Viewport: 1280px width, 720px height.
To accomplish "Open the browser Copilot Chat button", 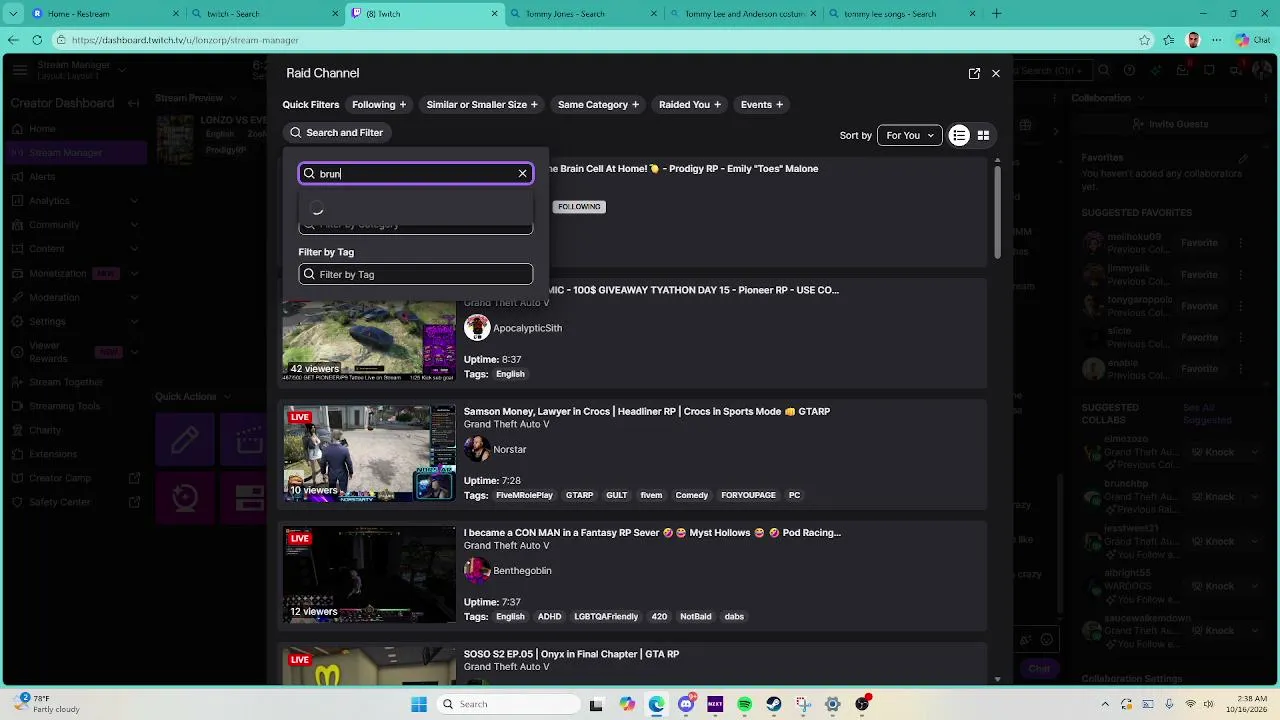I will coord(1252,40).
